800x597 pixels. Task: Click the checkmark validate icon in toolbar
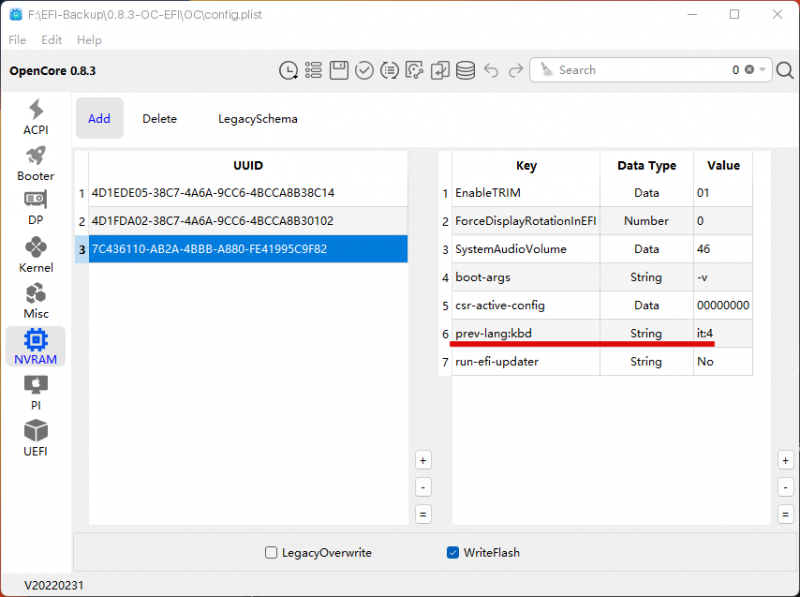364,70
